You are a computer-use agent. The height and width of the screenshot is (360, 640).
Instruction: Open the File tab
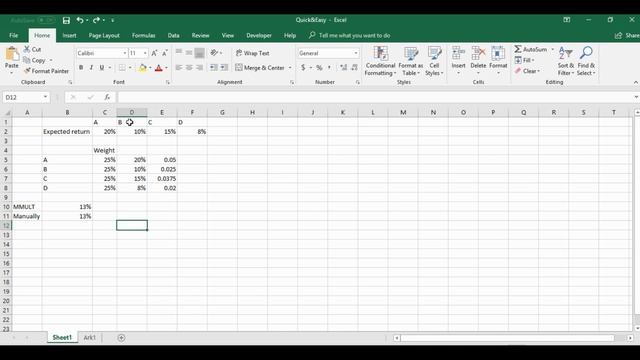pyautogui.click(x=13, y=36)
